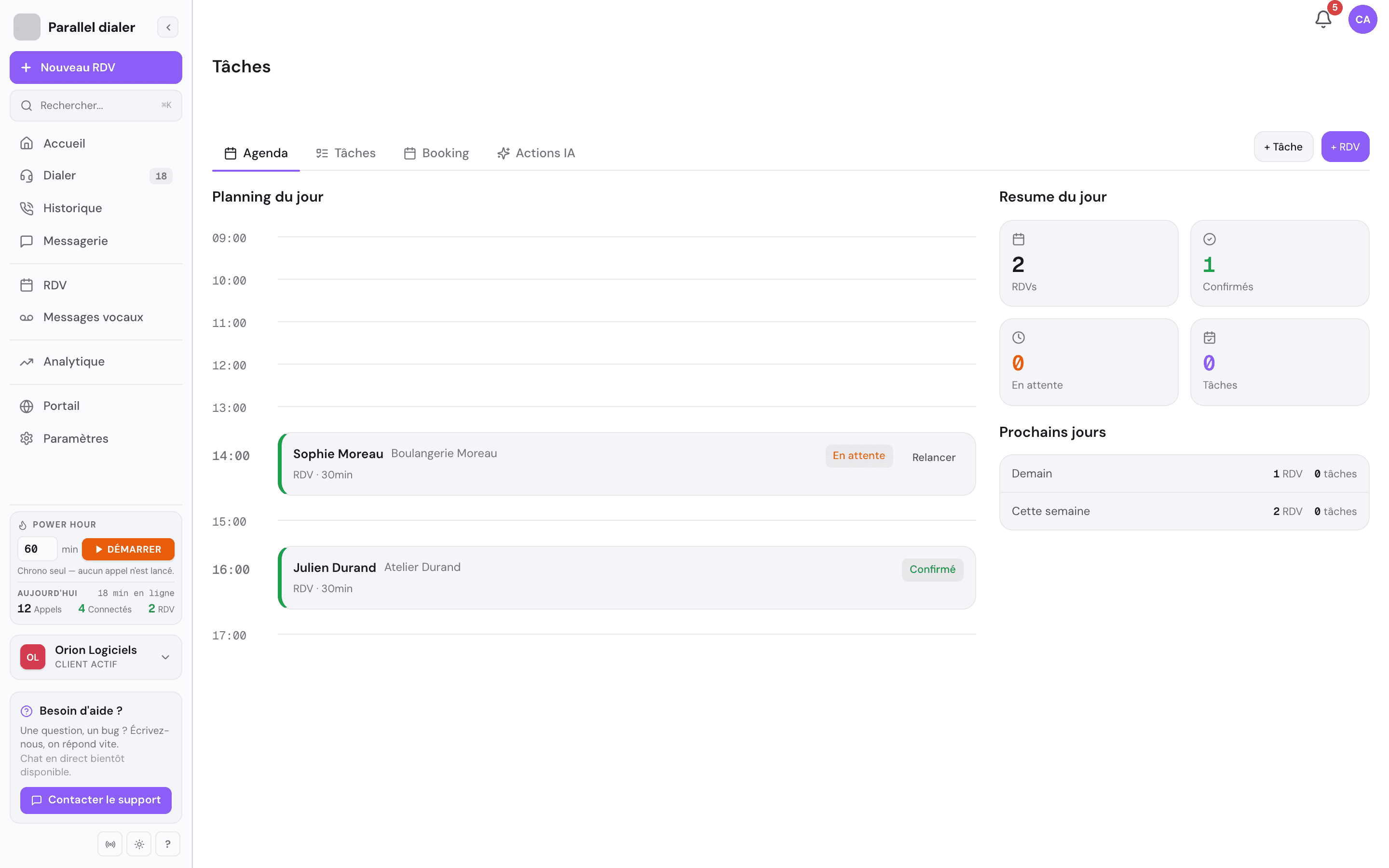Open Paramètres settings
The width and height of the screenshot is (1389, 868).
pos(96,439)
